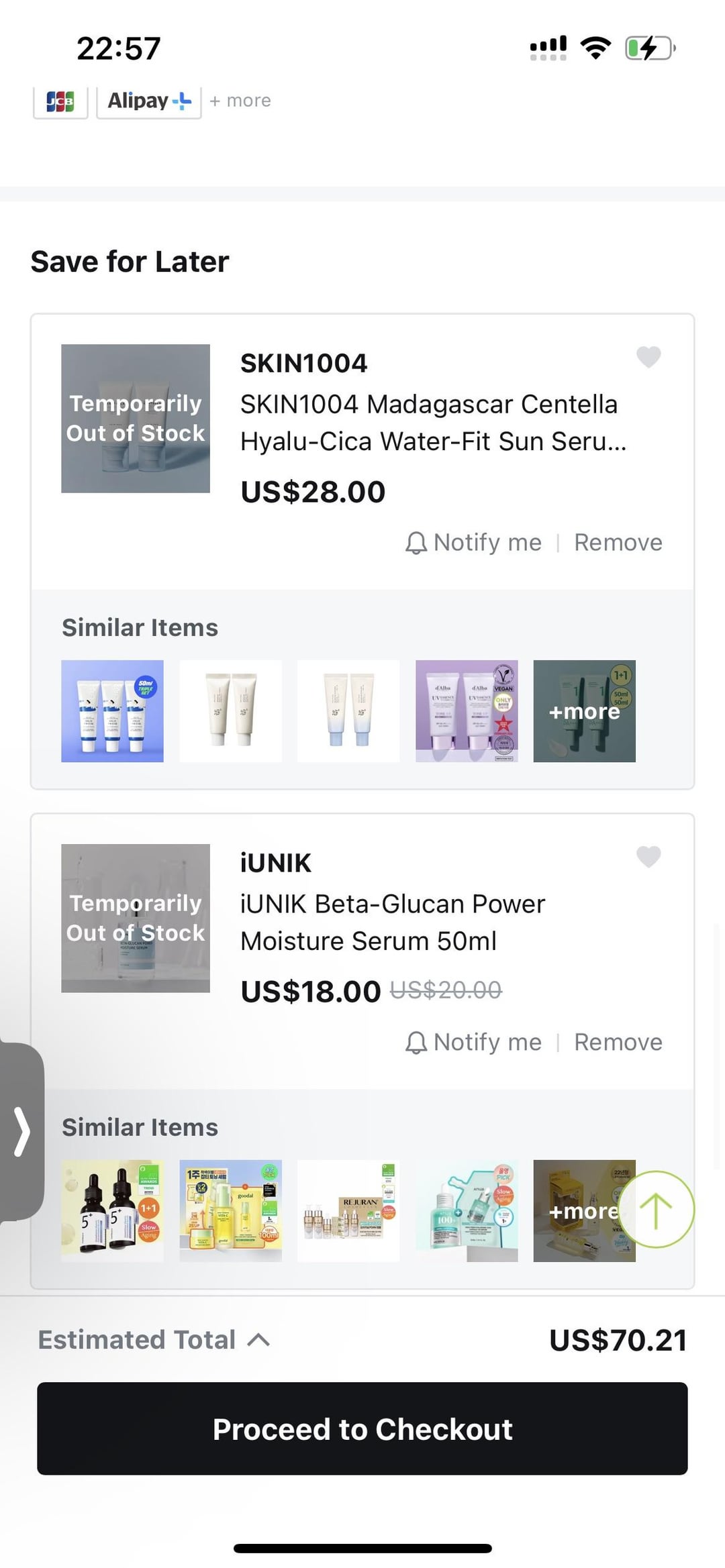View more similar items for iUNIK serum
The width and height of the screenshot is (725, 1568).
coord(576,1211)
